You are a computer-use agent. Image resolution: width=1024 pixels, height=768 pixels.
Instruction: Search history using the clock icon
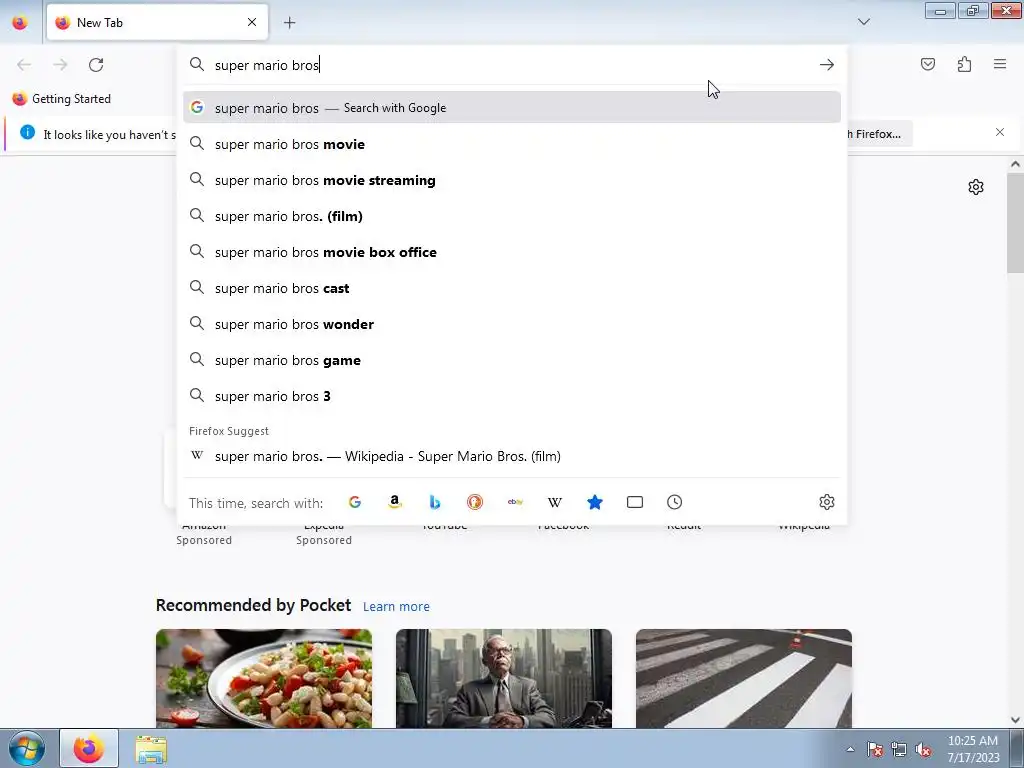tap(675, 502)
